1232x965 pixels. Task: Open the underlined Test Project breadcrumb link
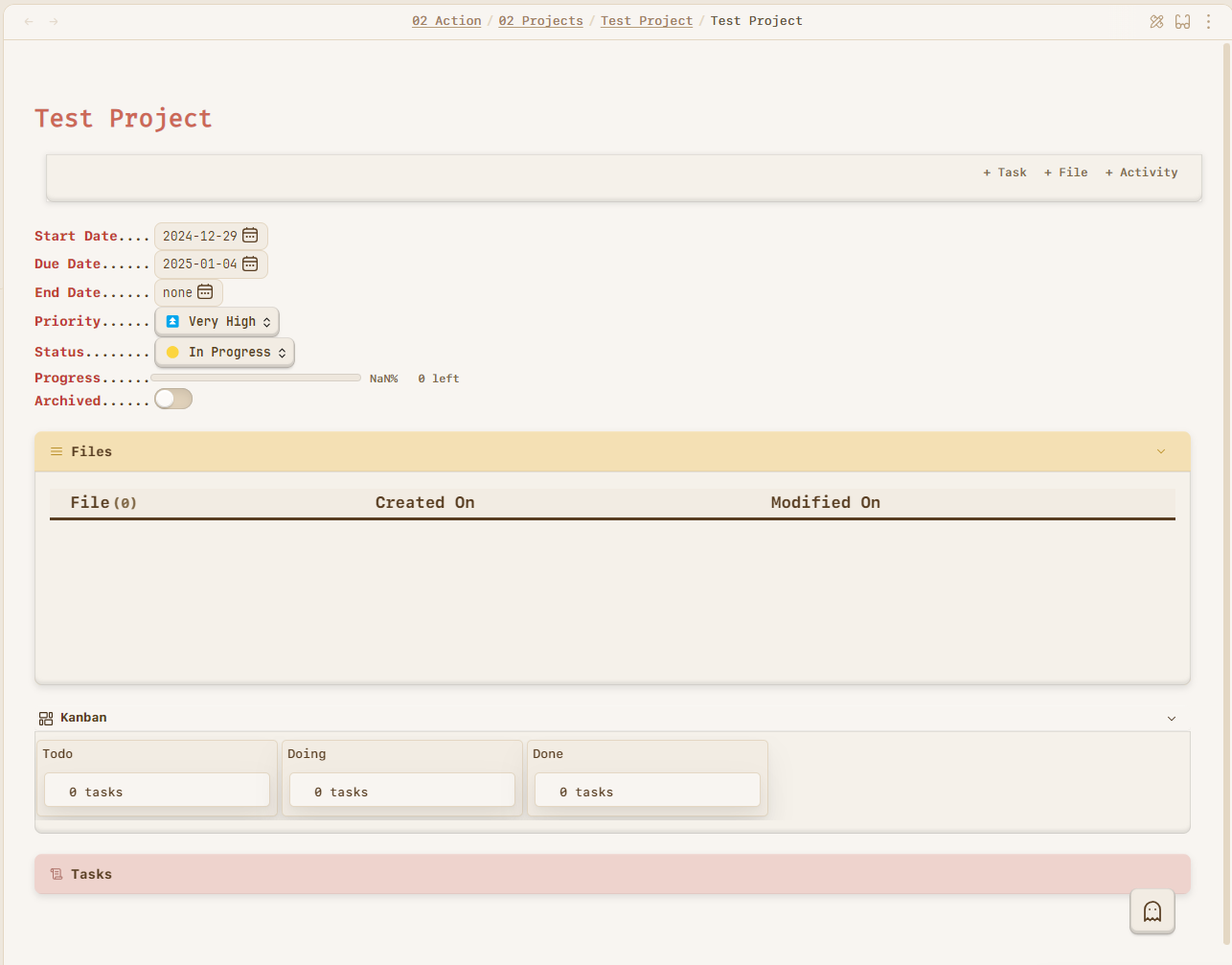tap(647, 21)
